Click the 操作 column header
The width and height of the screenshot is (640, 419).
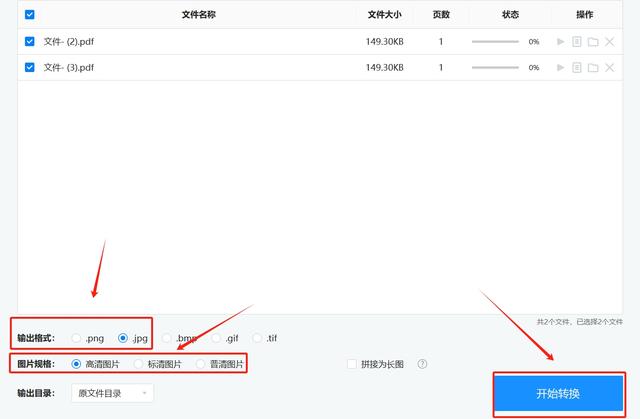(x=584, y=15)
